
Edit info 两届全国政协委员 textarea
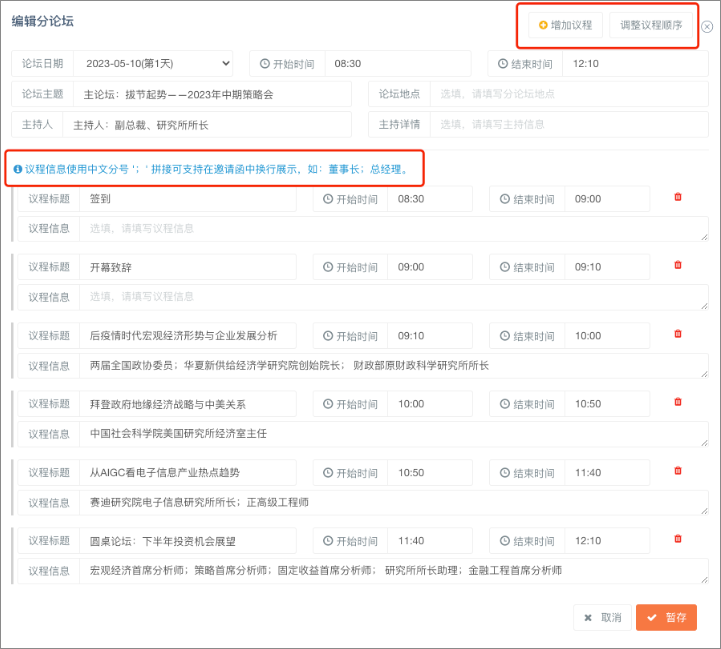394,366
